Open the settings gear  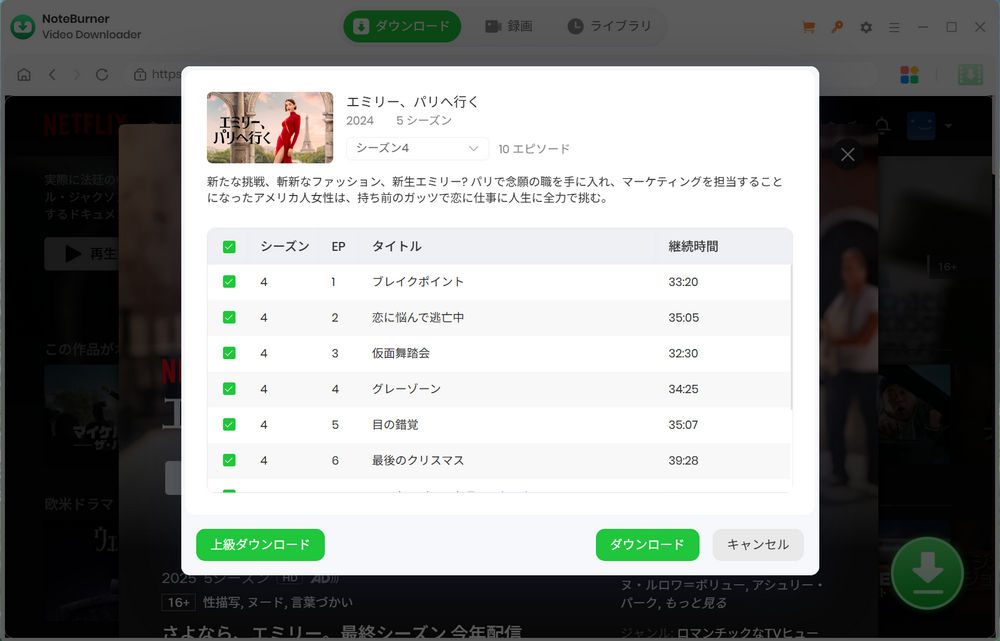[865, 27]
